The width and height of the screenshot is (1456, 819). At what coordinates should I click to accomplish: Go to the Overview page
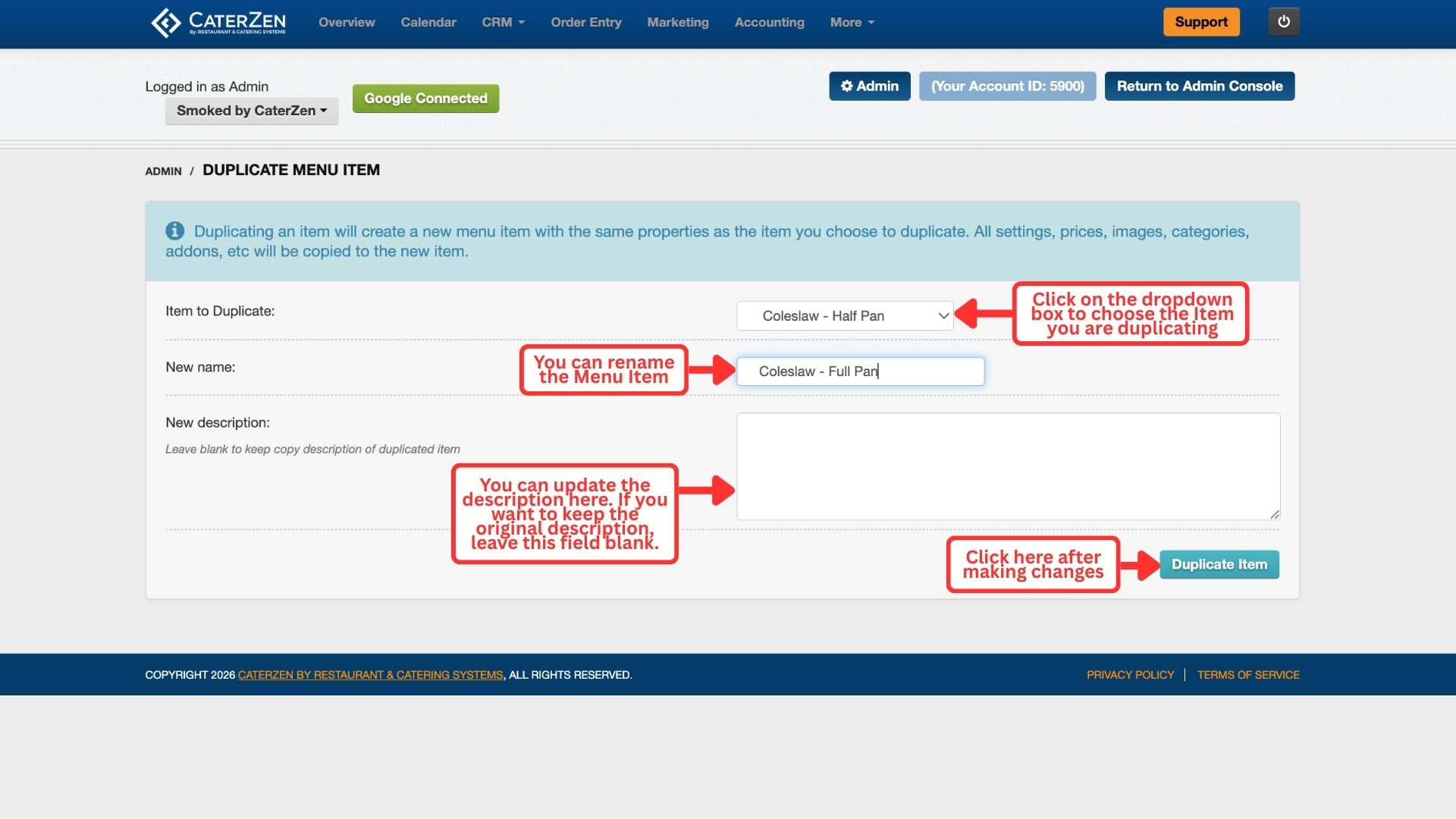tap(347, 23)
